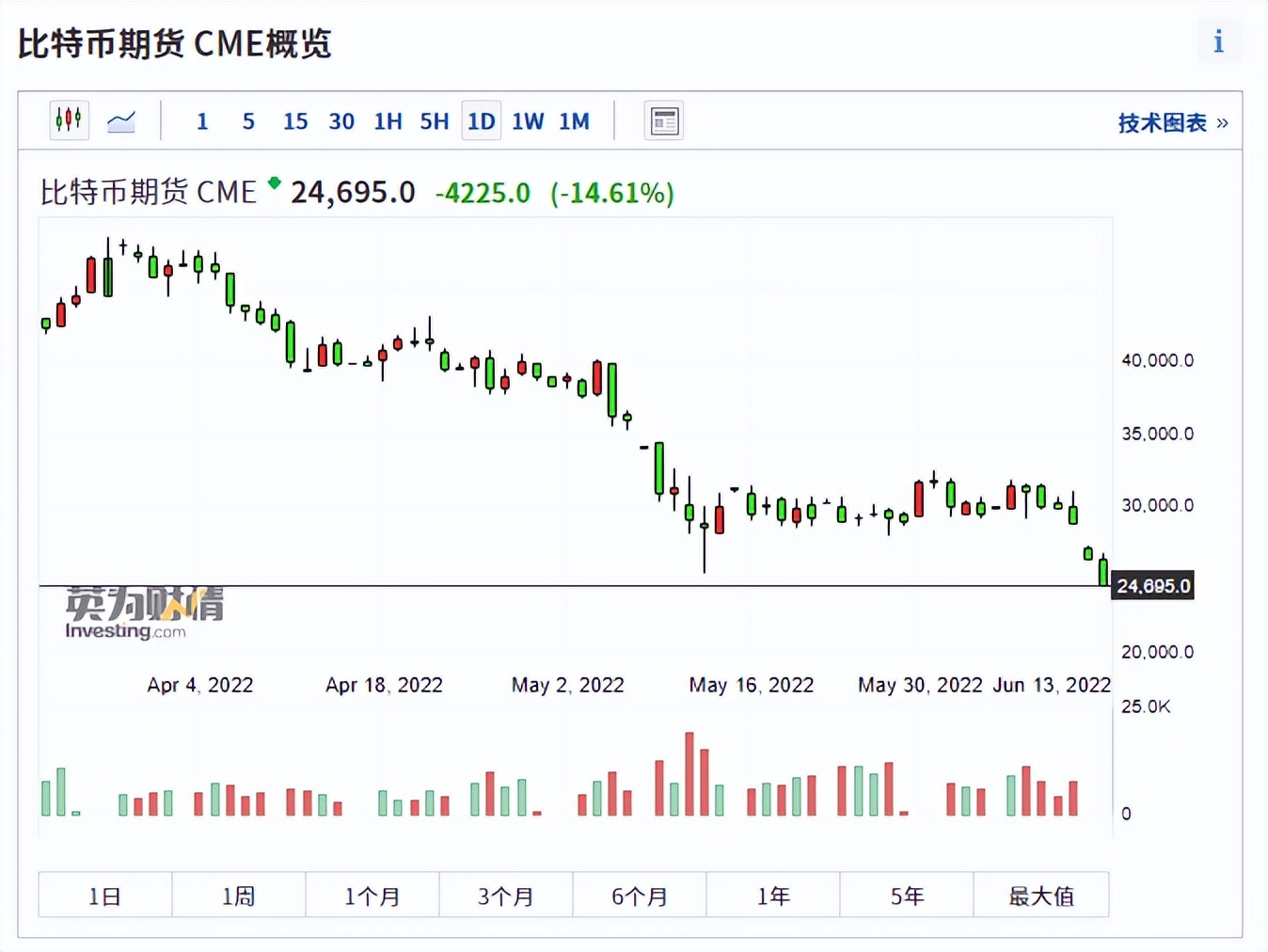Choose the 1日 time range
This screenshot has height=952, width=1268.
[105, 895]
